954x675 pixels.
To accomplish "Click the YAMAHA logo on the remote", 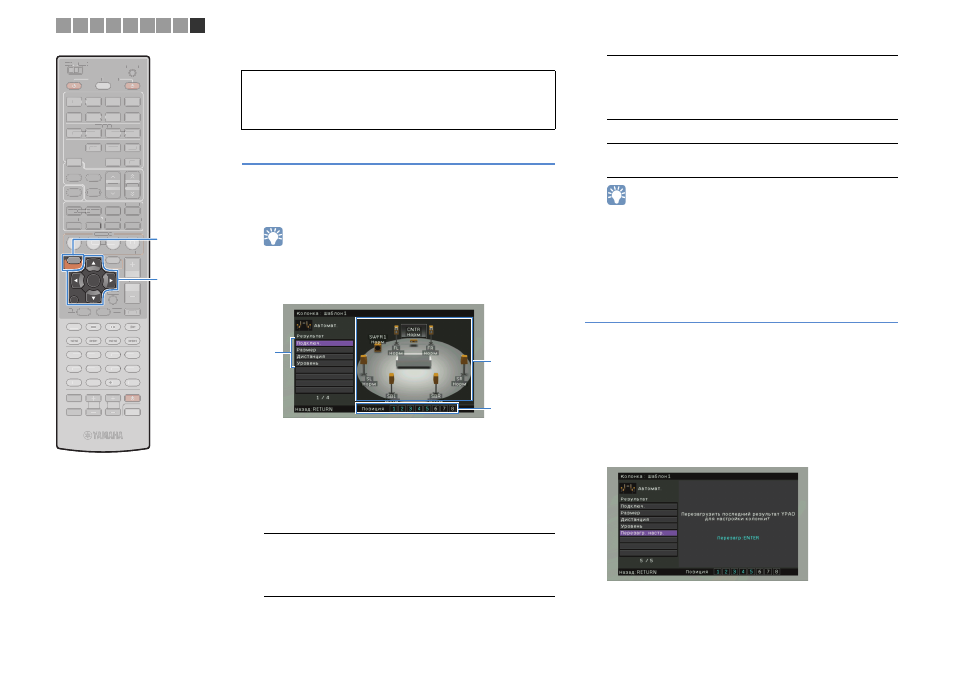I will (103, 435).
